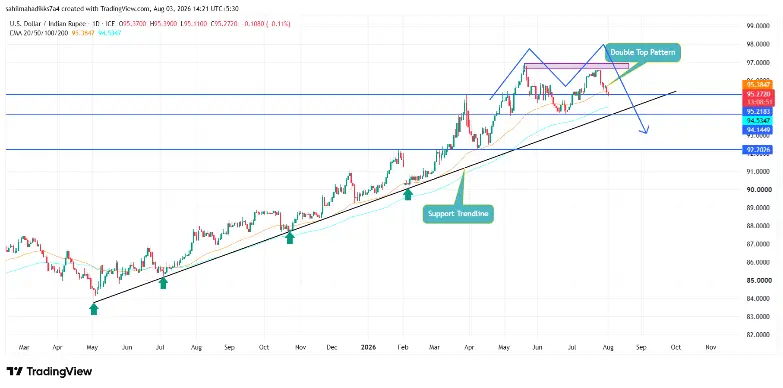This screenshot has height=388, width=783.
Task: Click the blue 94.1449 price level tag
Action: click(x=759, y=129)
